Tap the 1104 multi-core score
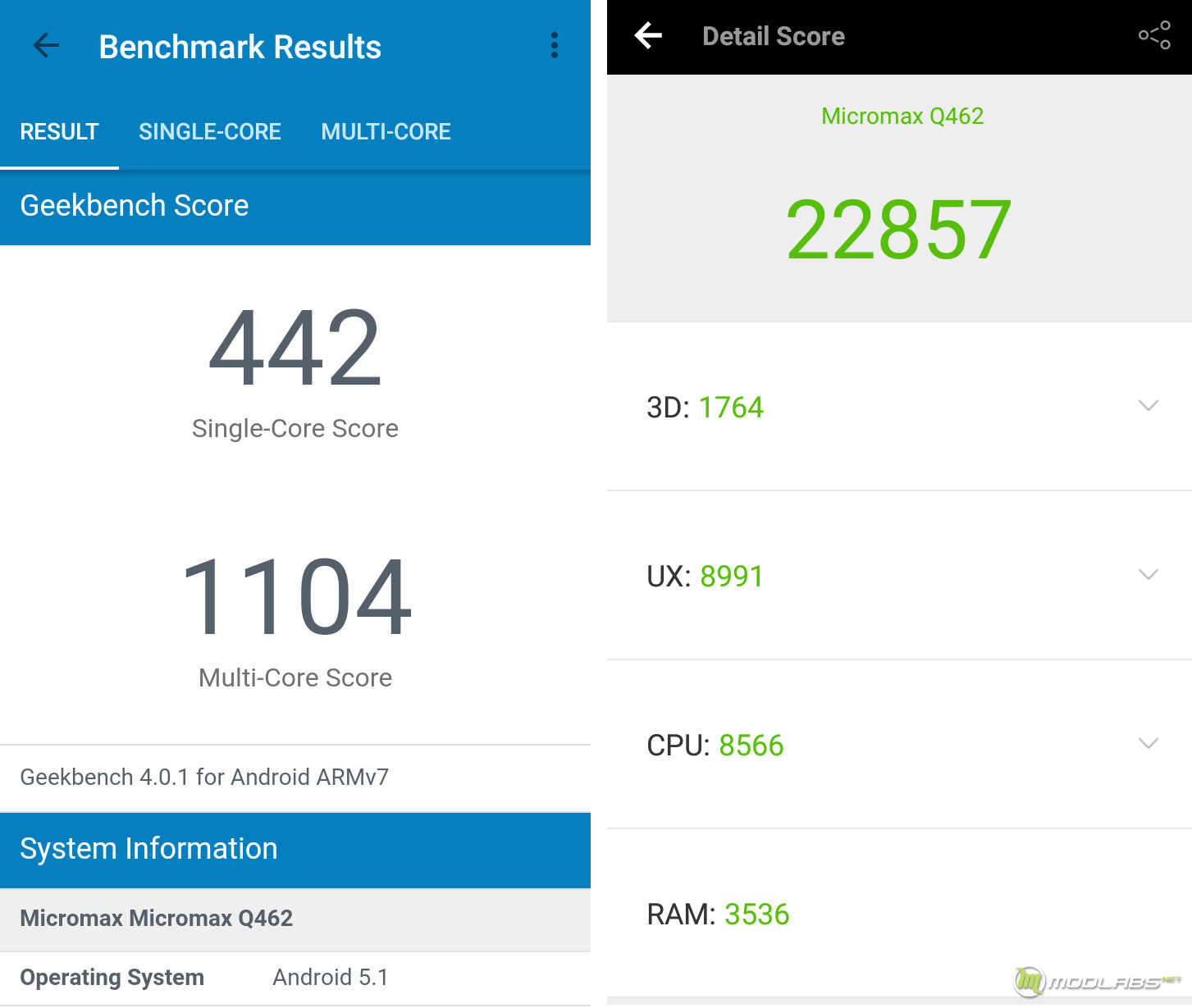1192x1008 pixels. tap(295, 596)
